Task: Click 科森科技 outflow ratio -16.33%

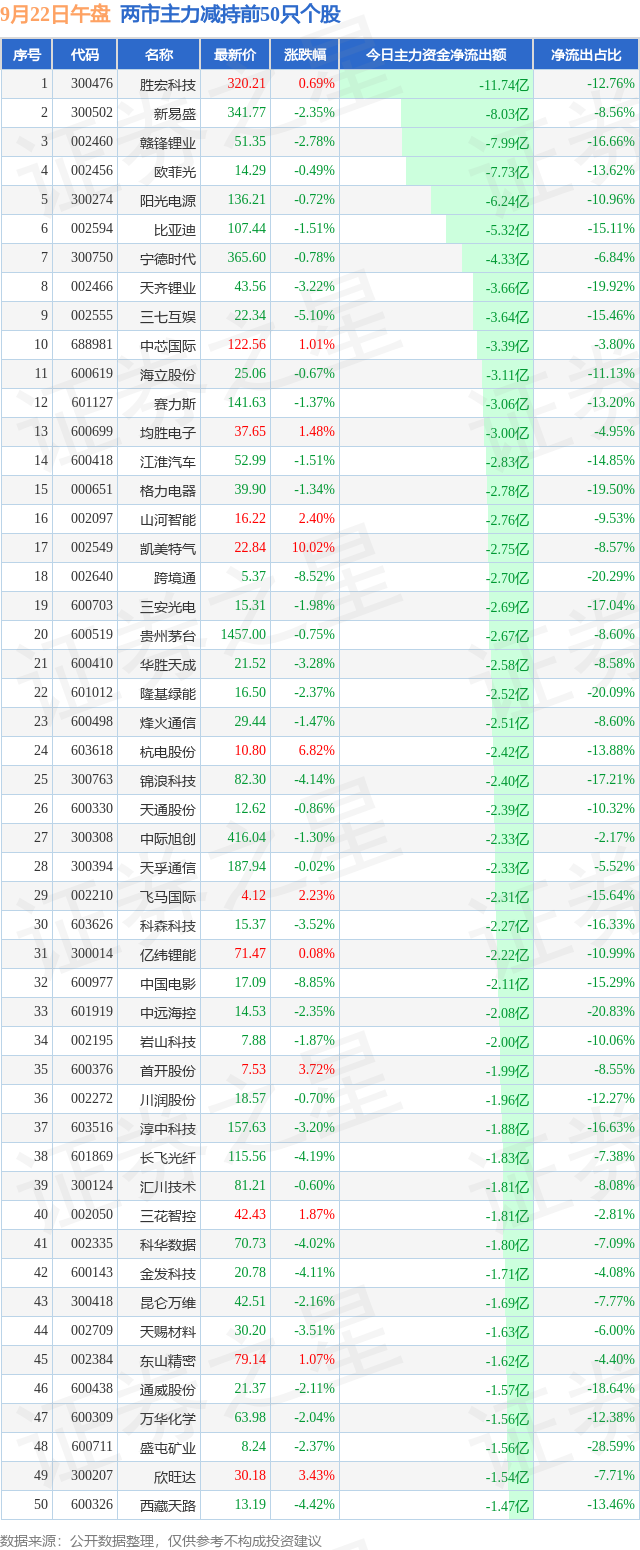Action: [611, 925]
